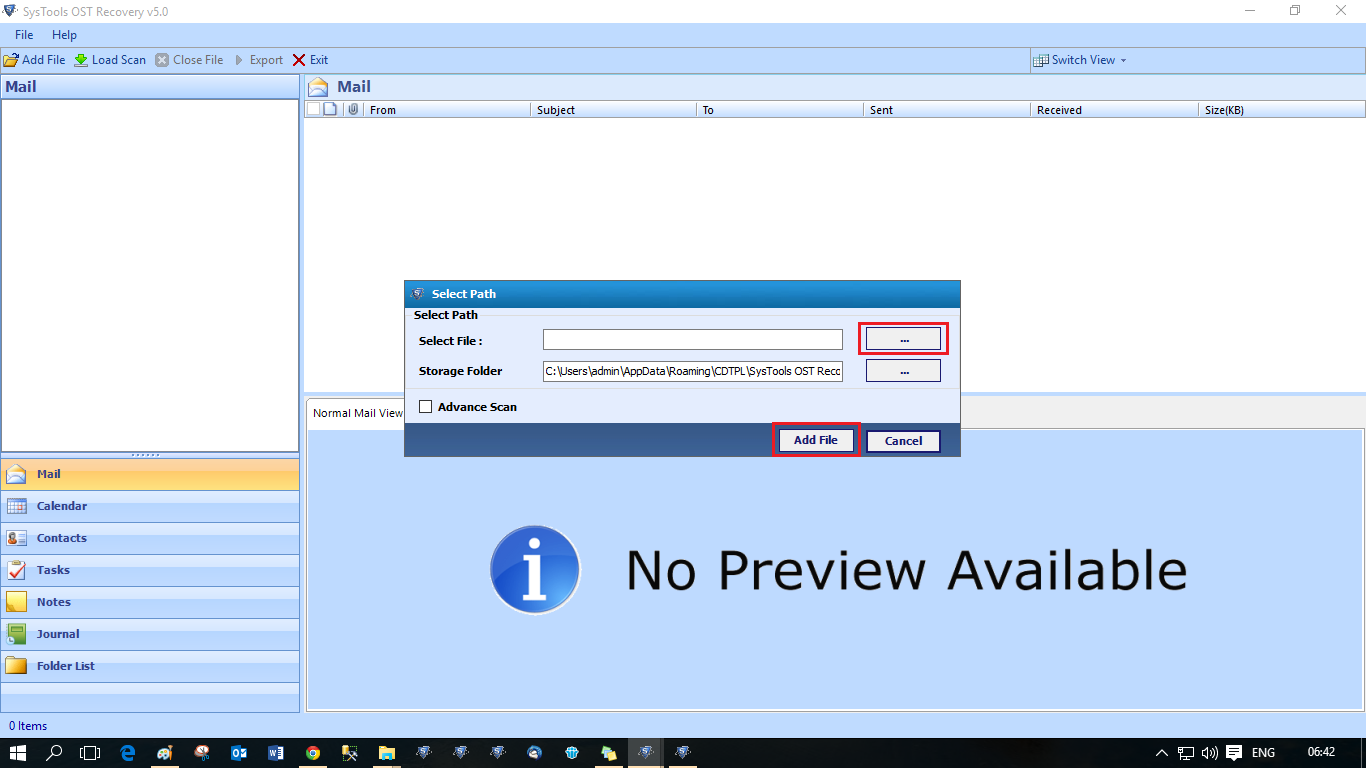Open Calendar in the navigation pane

click(150, 506)
